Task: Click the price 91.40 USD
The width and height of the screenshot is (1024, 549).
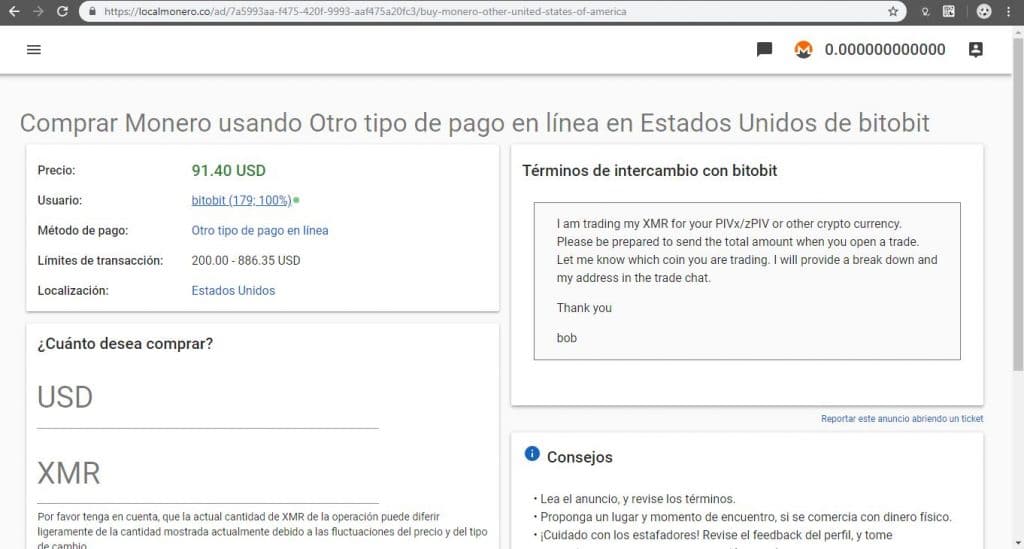Action: [x=228, y=170]
